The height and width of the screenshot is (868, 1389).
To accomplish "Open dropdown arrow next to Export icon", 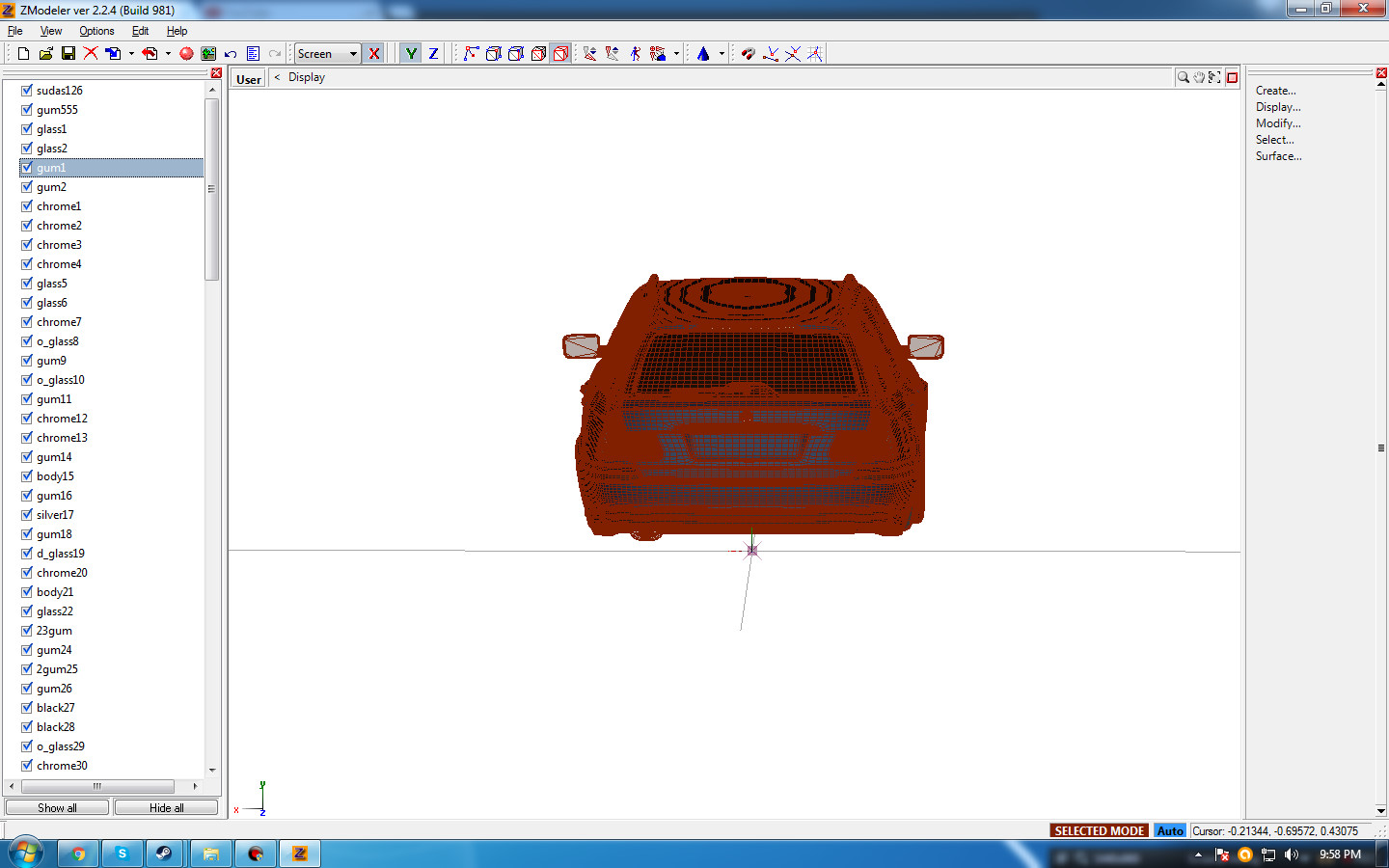I will click(x=168, y=54).
